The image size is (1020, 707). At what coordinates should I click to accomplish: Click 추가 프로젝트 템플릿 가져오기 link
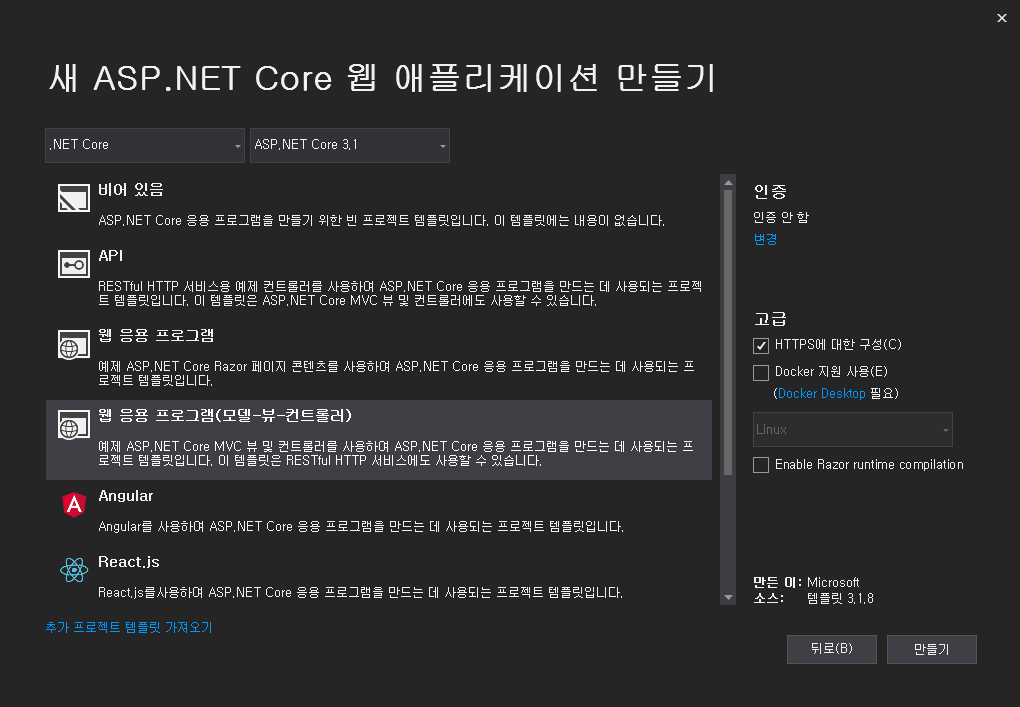129,627
